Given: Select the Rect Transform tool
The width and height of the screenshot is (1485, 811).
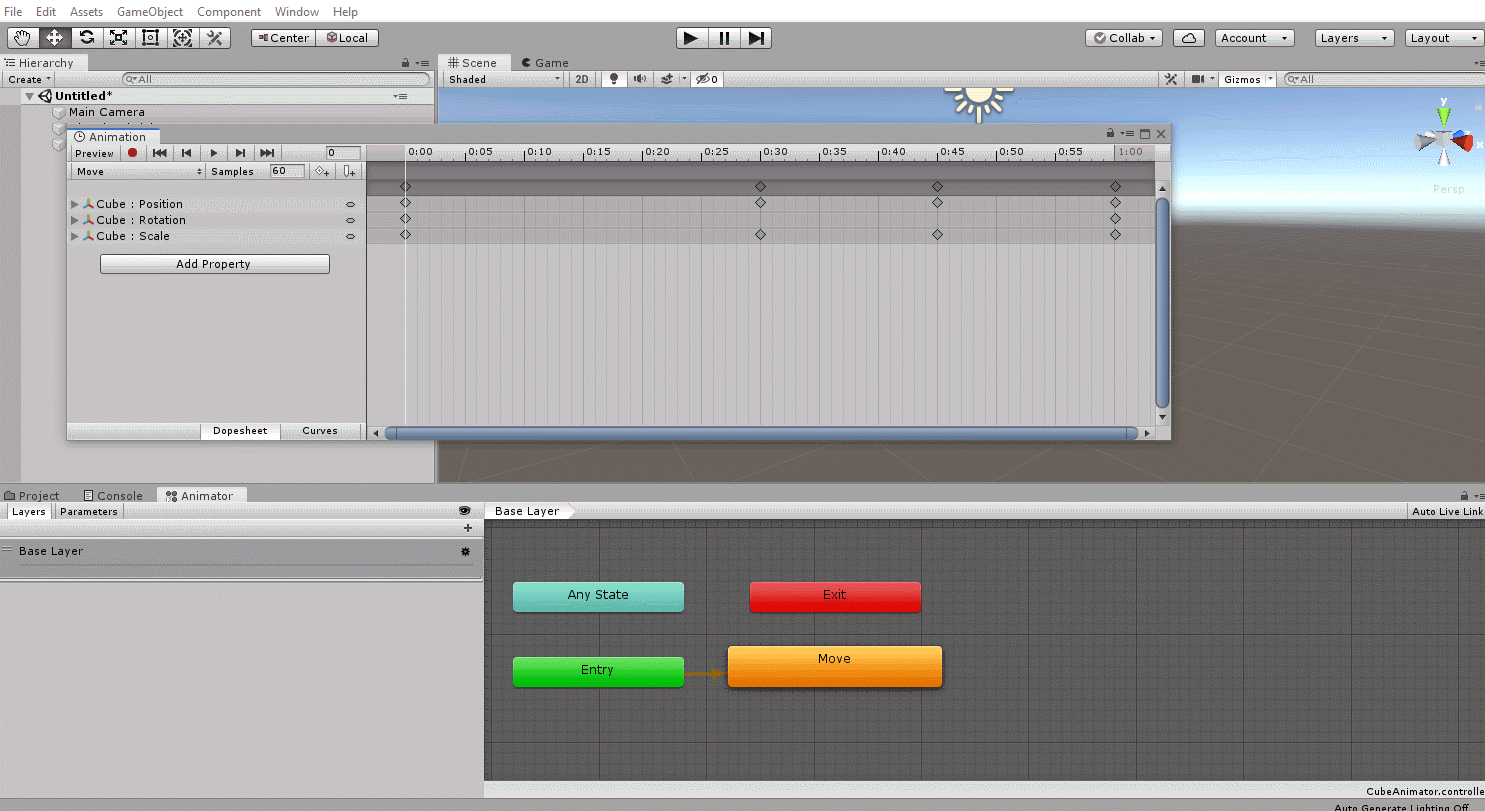Looking at the screenshot, I should coord(150,37).
